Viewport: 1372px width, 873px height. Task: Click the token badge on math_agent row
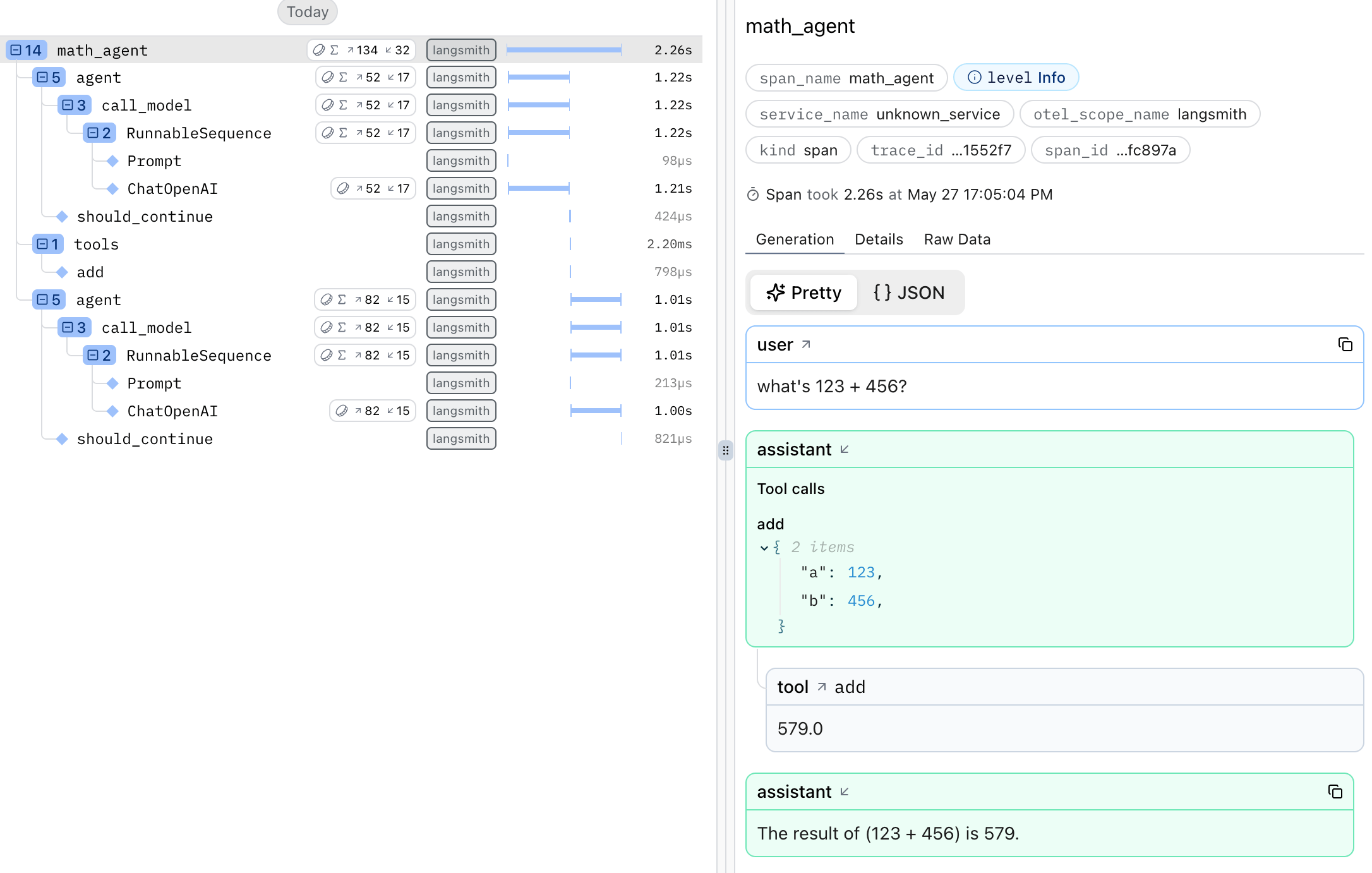click(x=362, y=50)
